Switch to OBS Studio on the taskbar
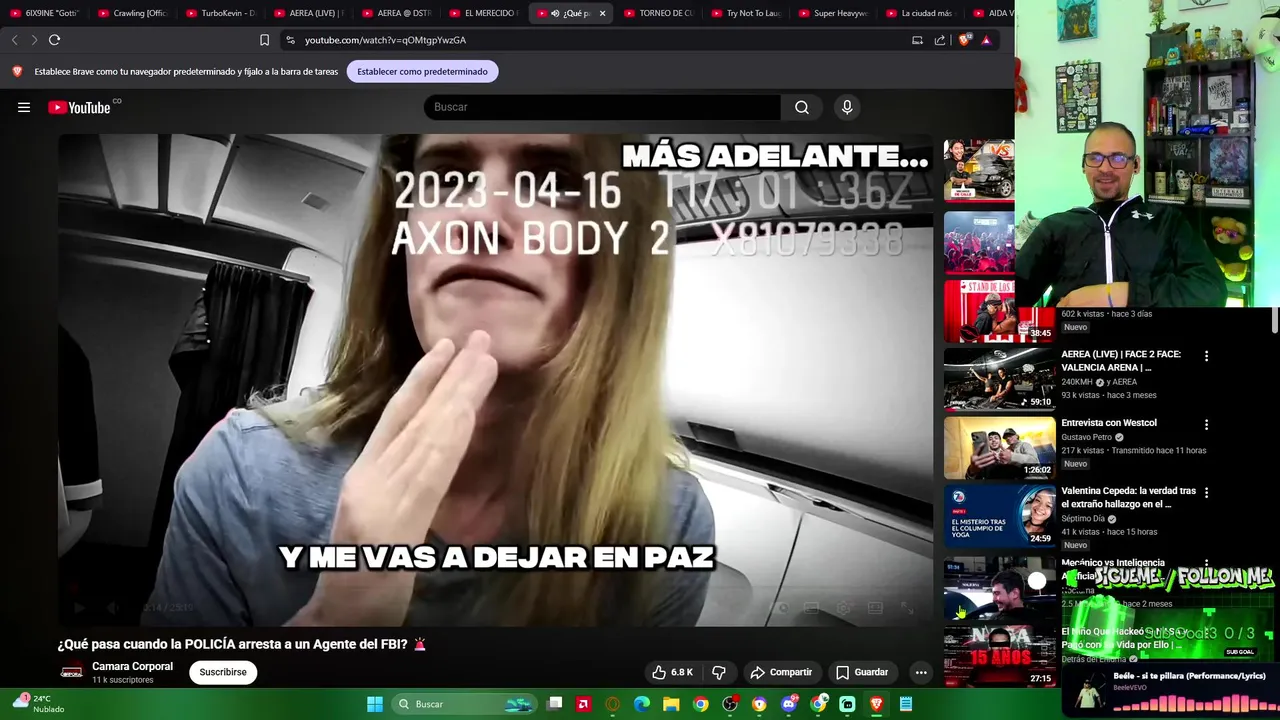The image size is (1280, 720). [730, 704]
